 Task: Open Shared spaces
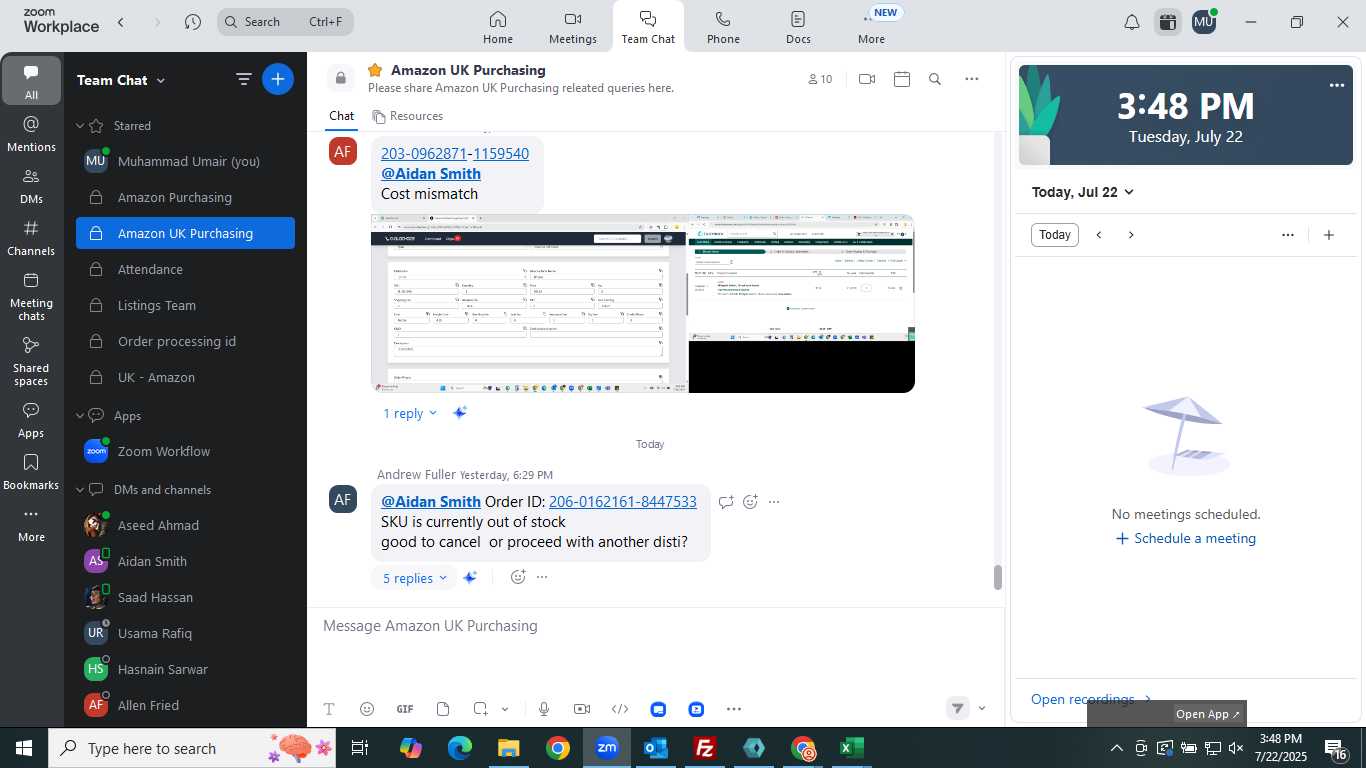[31, 361]
